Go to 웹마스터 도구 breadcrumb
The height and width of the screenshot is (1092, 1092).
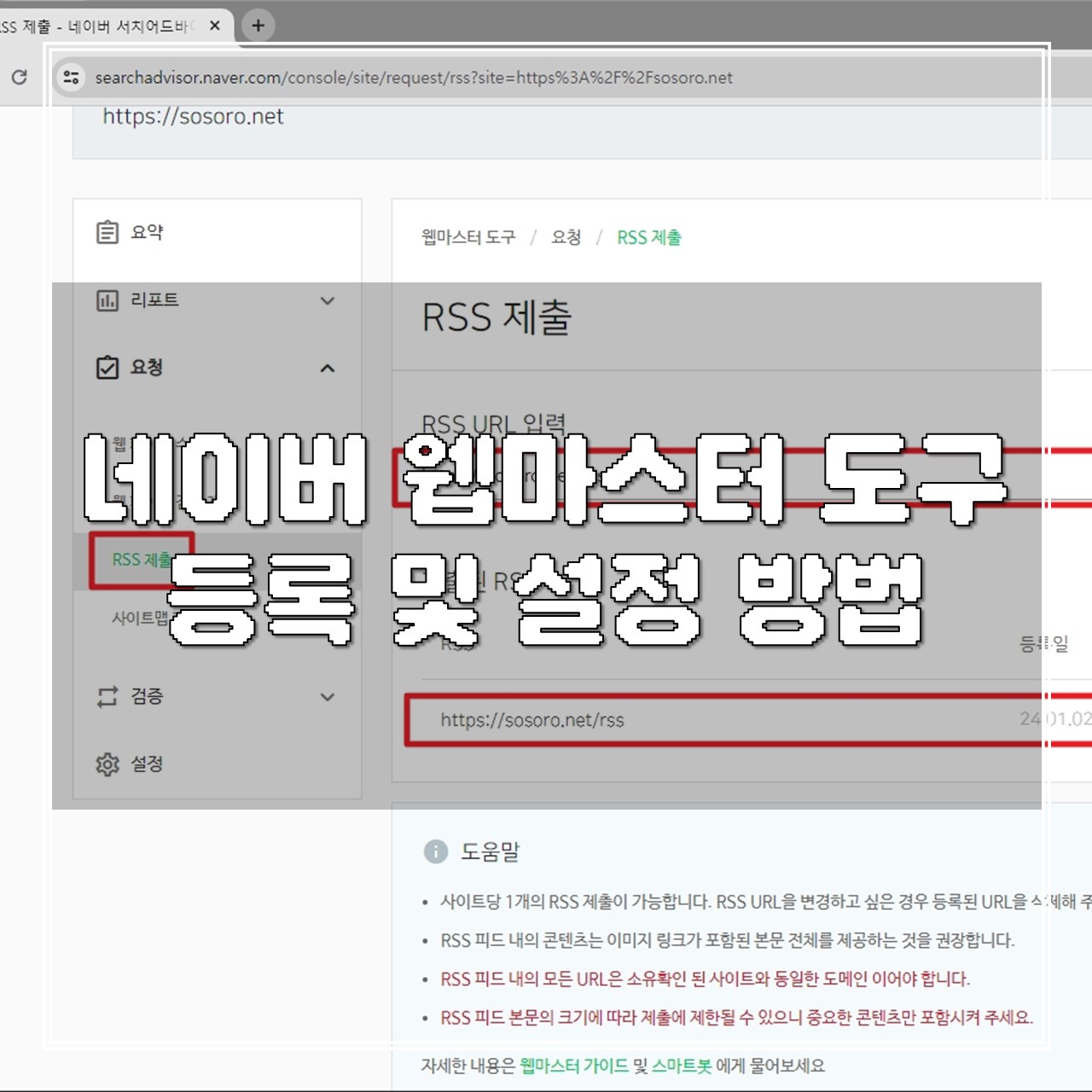tap(468, 237)
